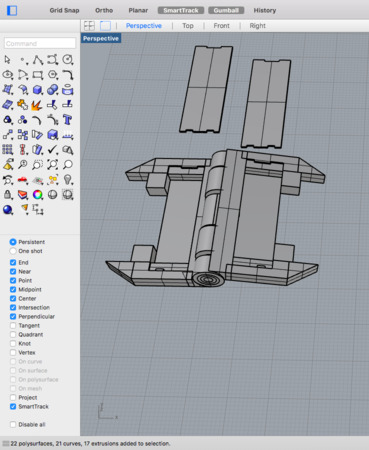Image resolution: width=369 pixels, height=450 pixels.
Task: Uncheck the Intersection object snap
Action: pos(13,307)
